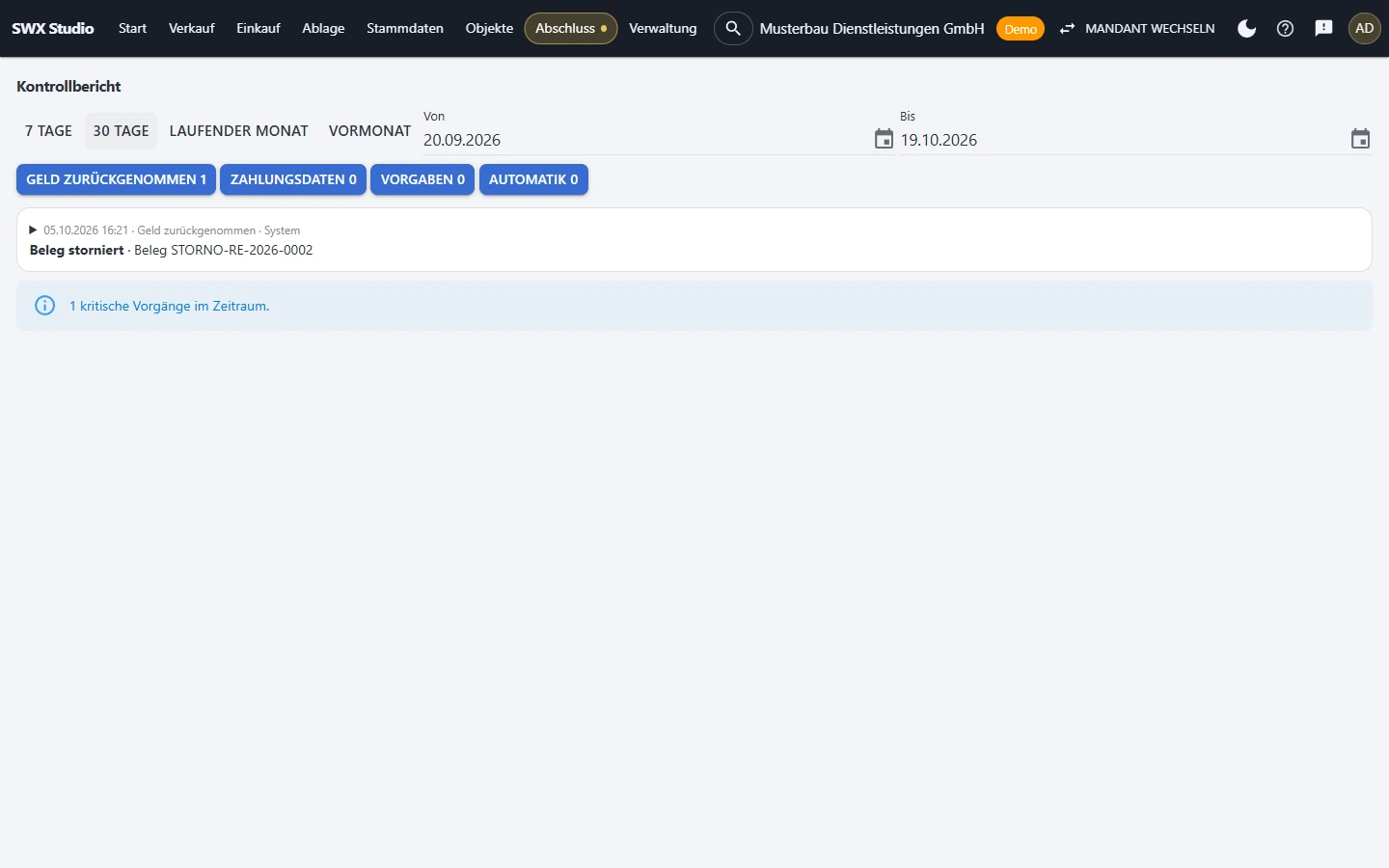Click the Mandant wechseln swap icon
Screen dimensions: 1389x868
pos(1067,29)
